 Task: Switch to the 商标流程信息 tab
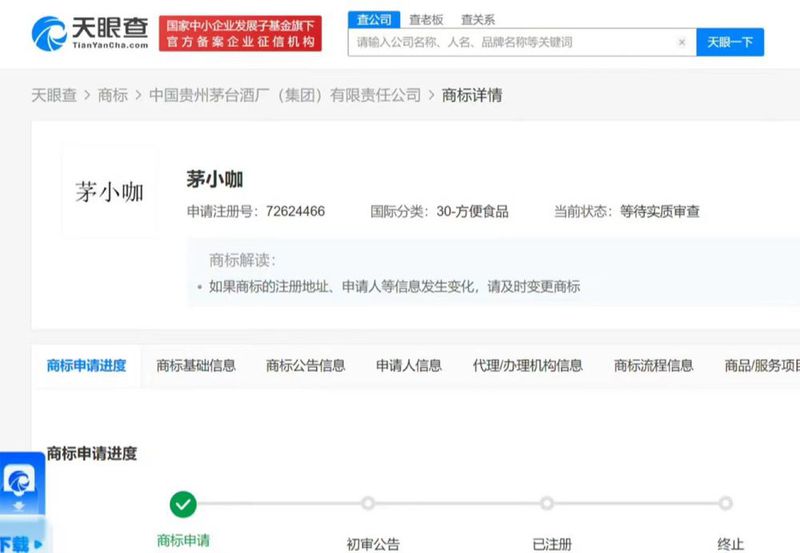click(654, 366)
